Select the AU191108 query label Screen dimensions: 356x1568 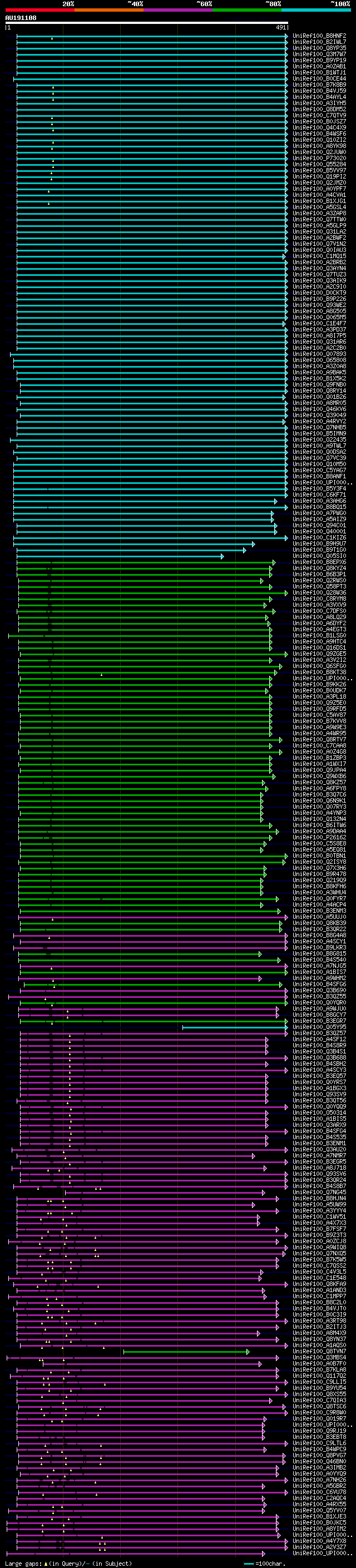[x=21, y=18]
